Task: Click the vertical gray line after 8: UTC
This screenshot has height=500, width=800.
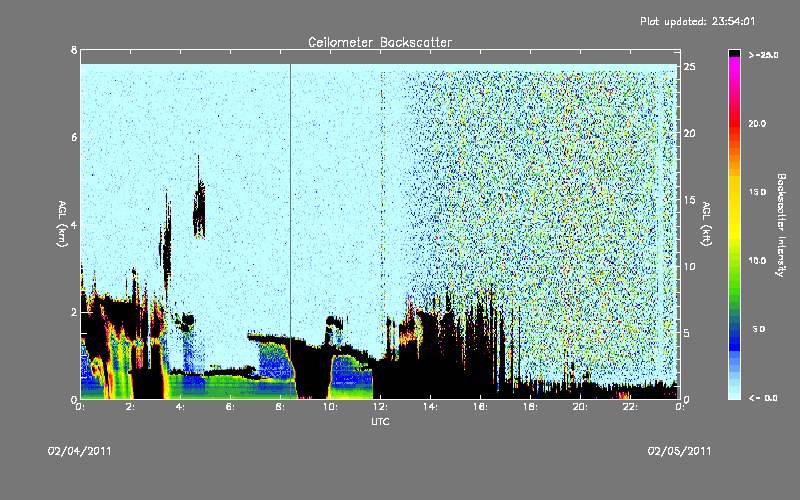Action: 290,231
